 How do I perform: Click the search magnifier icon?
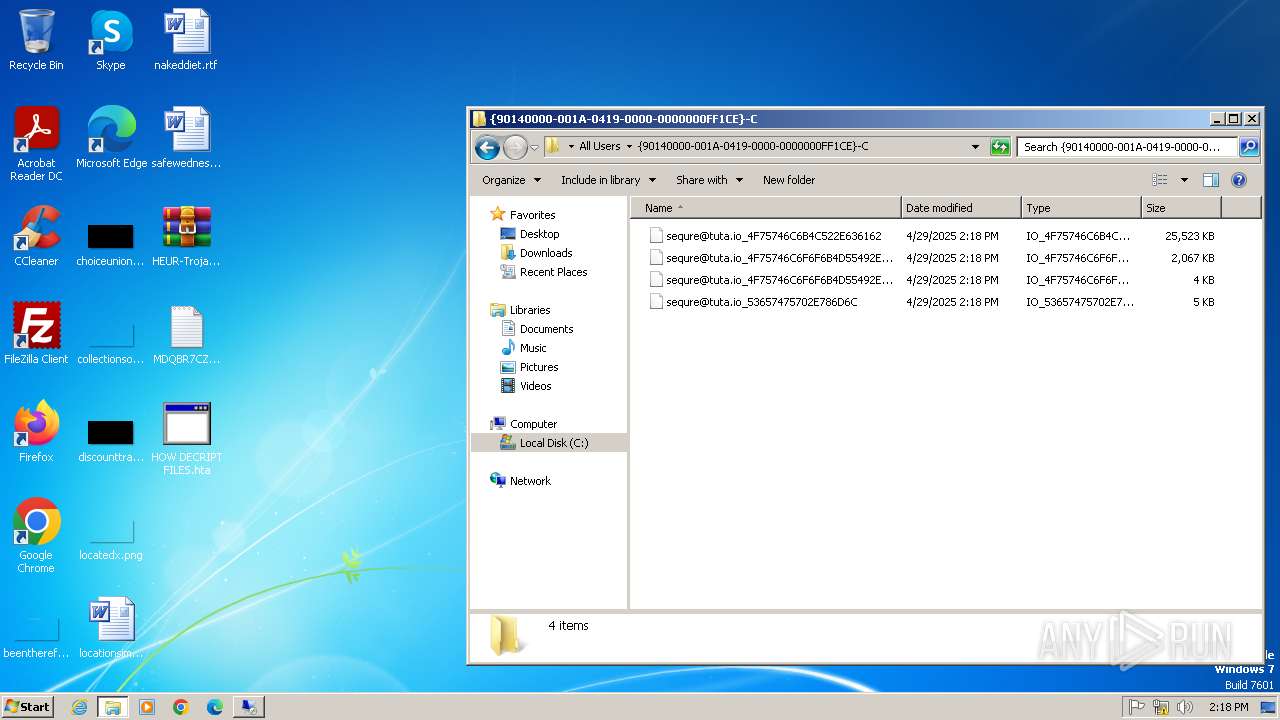click(x=1248, y=147)
